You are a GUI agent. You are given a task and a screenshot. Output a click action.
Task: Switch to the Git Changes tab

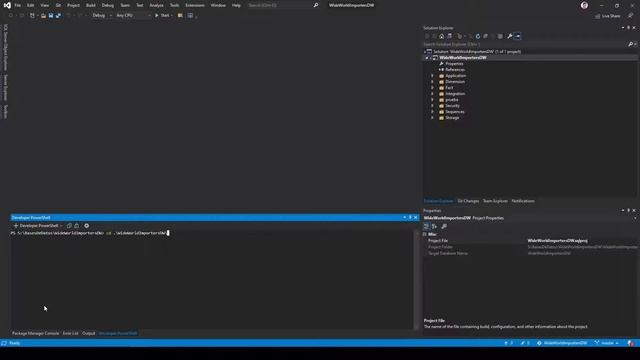coord(468,201)
